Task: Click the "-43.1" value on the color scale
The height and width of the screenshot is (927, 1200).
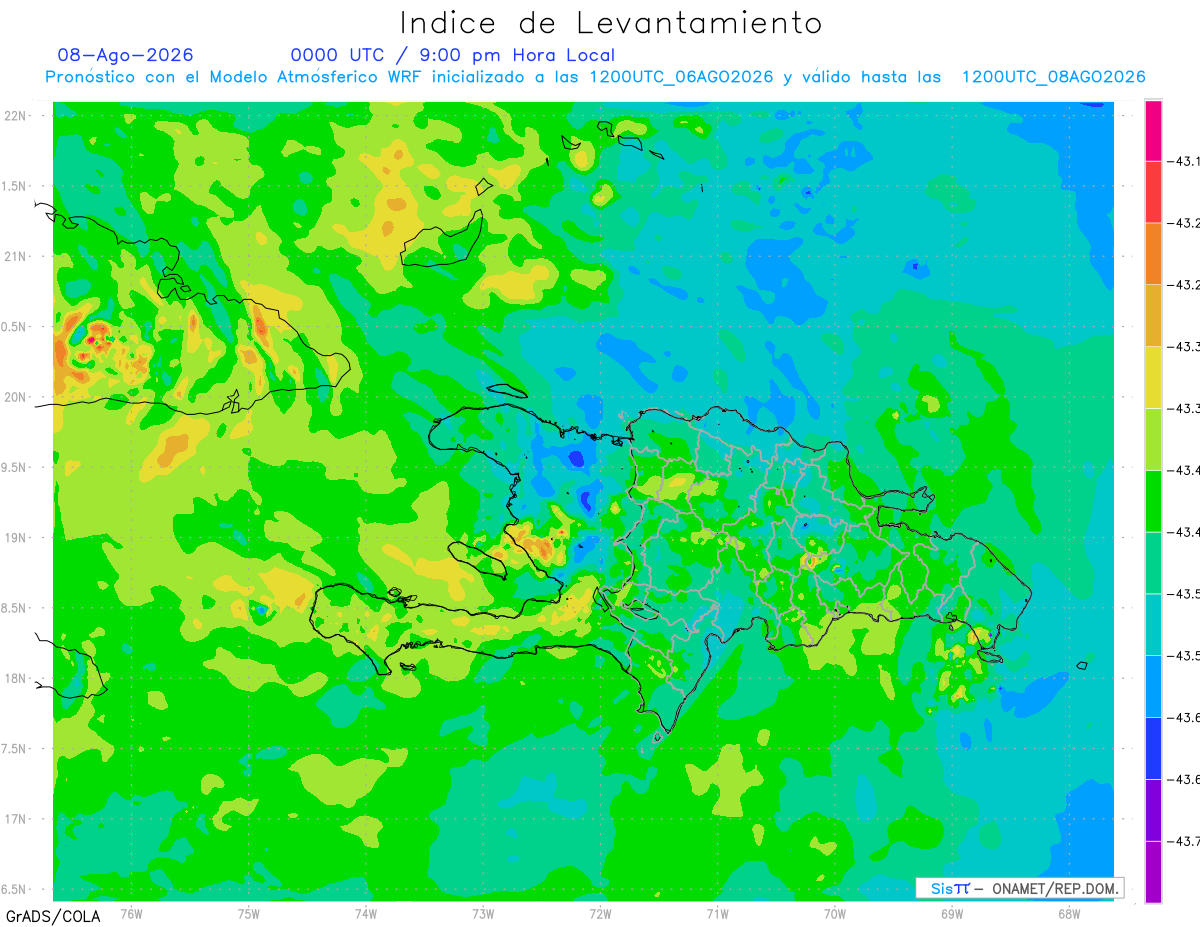Action: pos(1184,162)
